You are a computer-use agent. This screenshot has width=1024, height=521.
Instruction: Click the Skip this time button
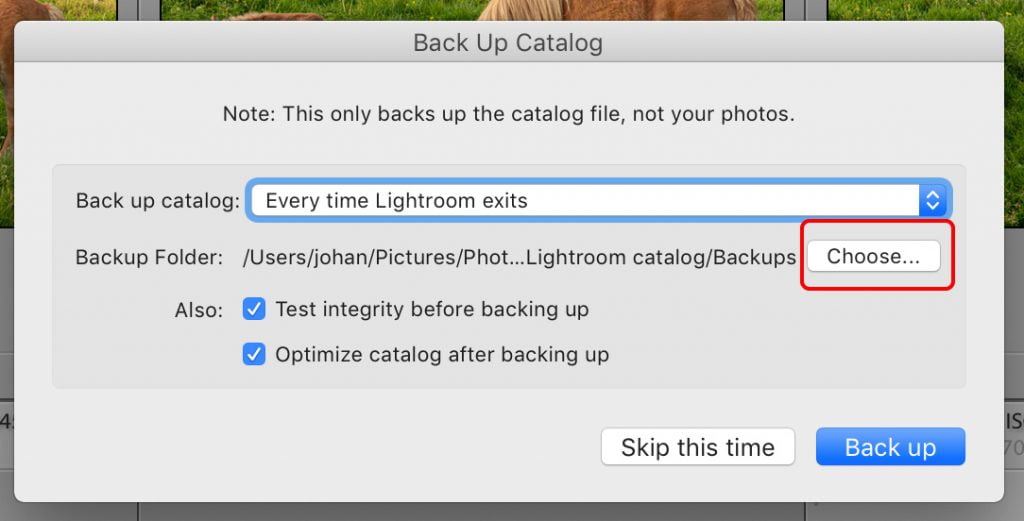click(x=697, y=447)
